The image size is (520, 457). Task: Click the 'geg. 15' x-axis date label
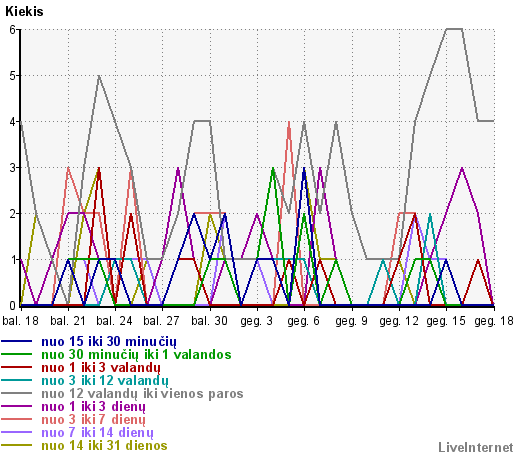pyautogui.click(x=446, y=321)
